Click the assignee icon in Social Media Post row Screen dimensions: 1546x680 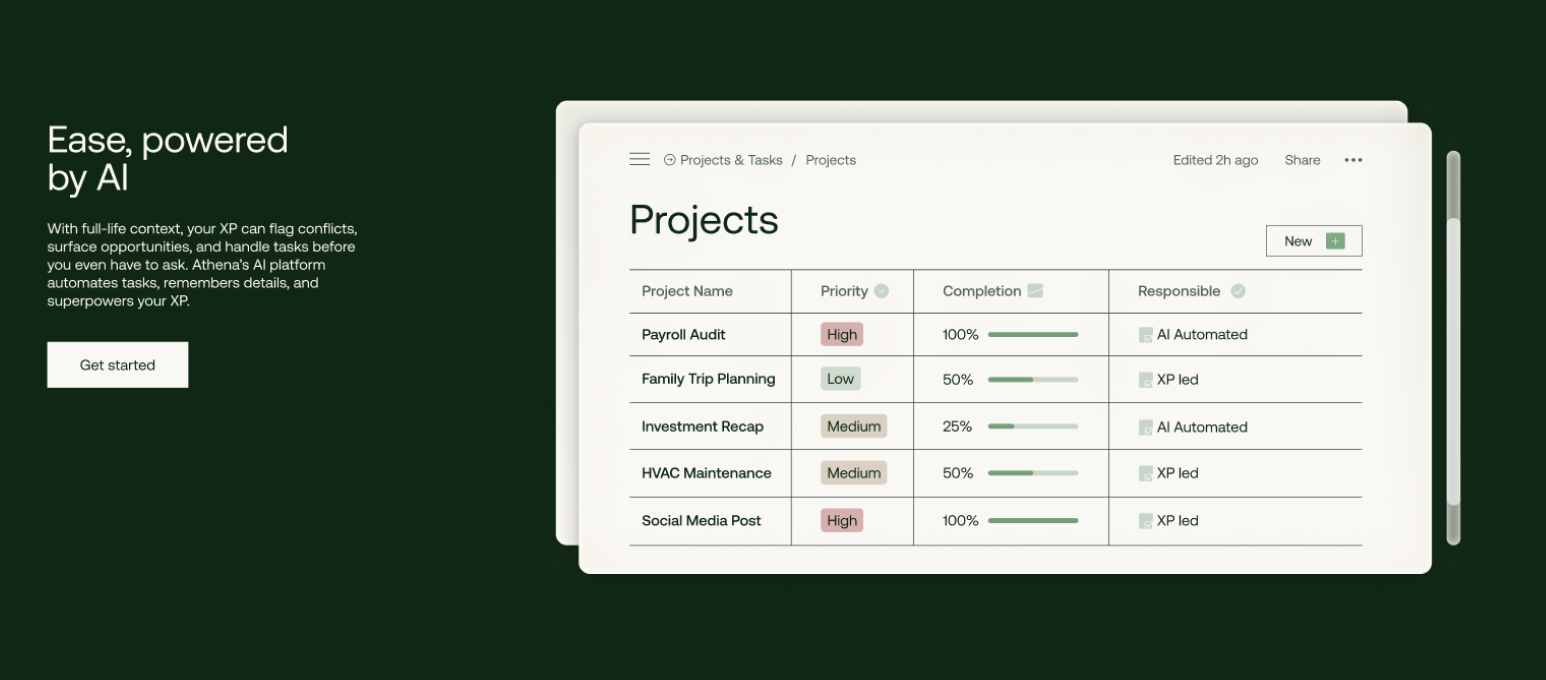coord(1146,521)
